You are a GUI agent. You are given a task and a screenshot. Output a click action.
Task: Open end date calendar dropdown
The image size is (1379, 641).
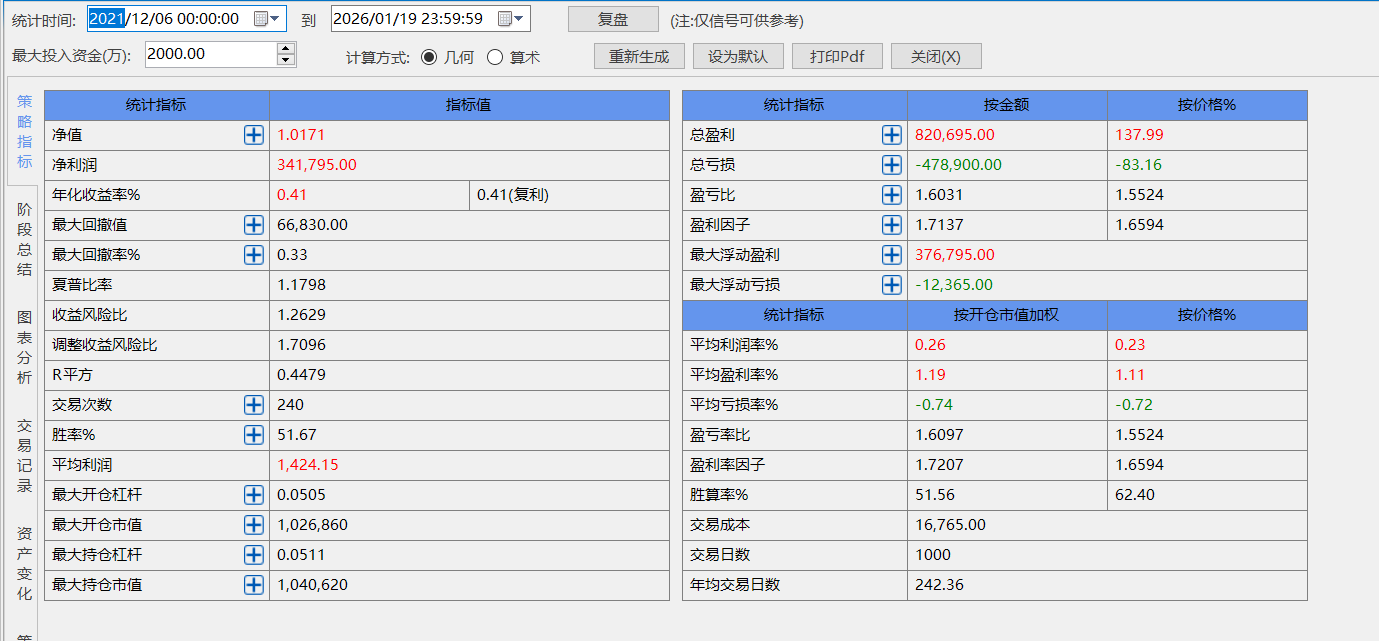pos(511,19)
